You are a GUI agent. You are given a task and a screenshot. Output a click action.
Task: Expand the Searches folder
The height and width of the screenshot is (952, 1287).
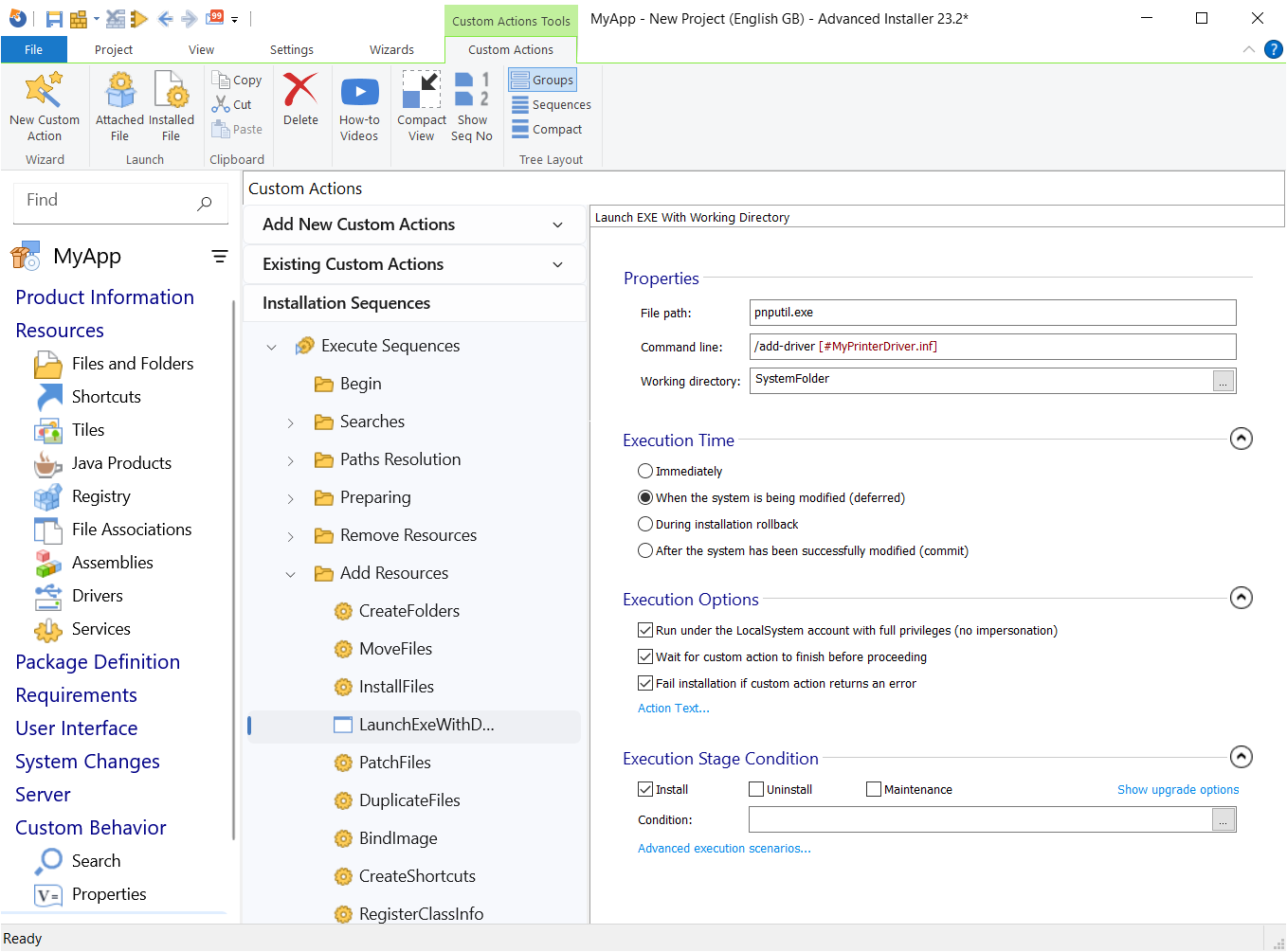(x=290, y=422)
